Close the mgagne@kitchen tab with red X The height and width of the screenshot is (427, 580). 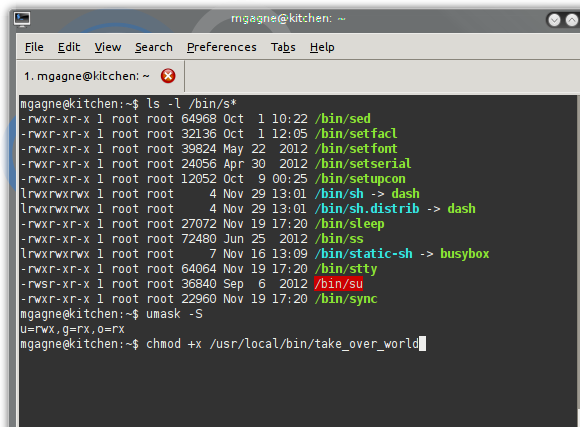click(168, 76)
